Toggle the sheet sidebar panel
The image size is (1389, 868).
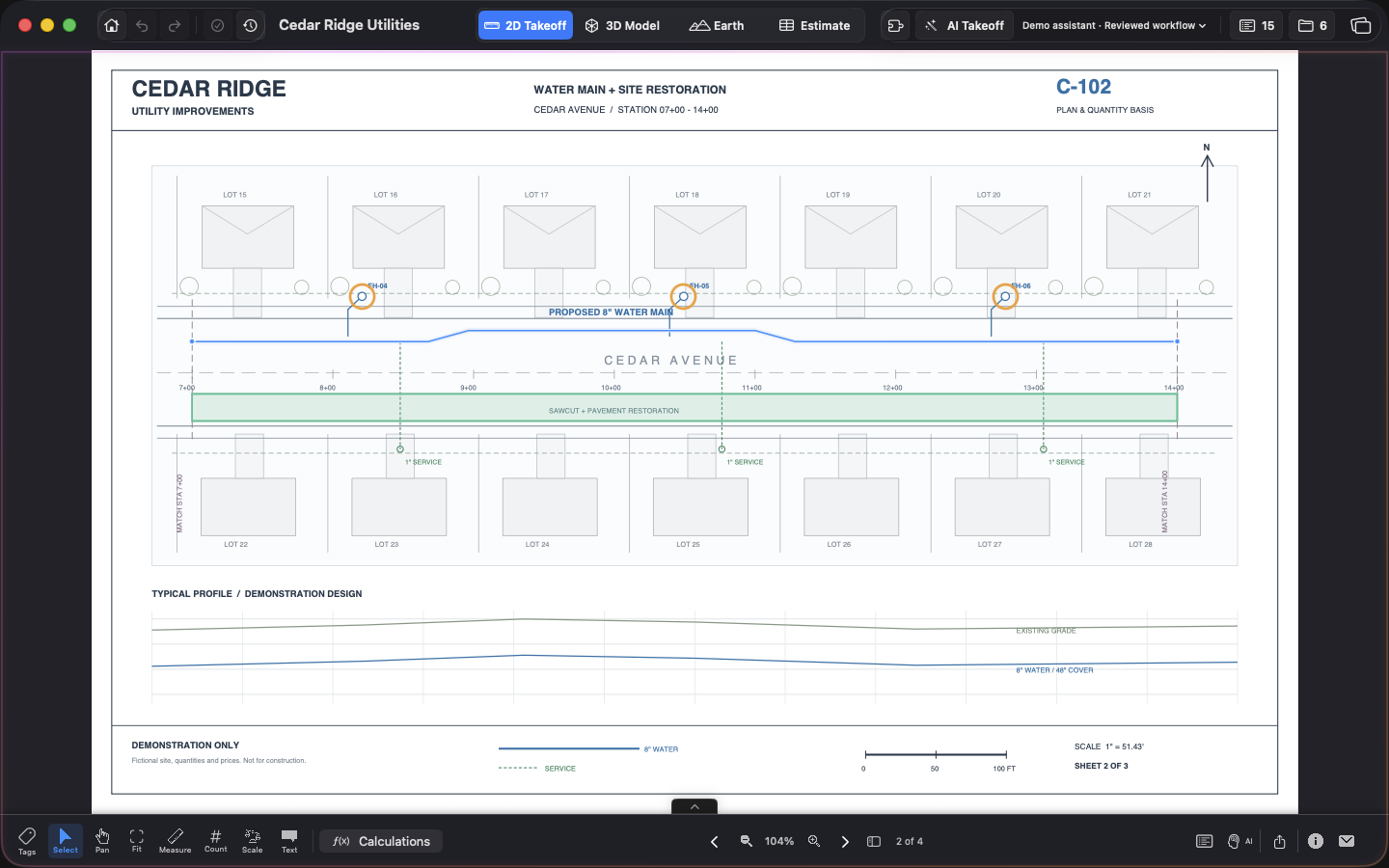coord(874,842)
